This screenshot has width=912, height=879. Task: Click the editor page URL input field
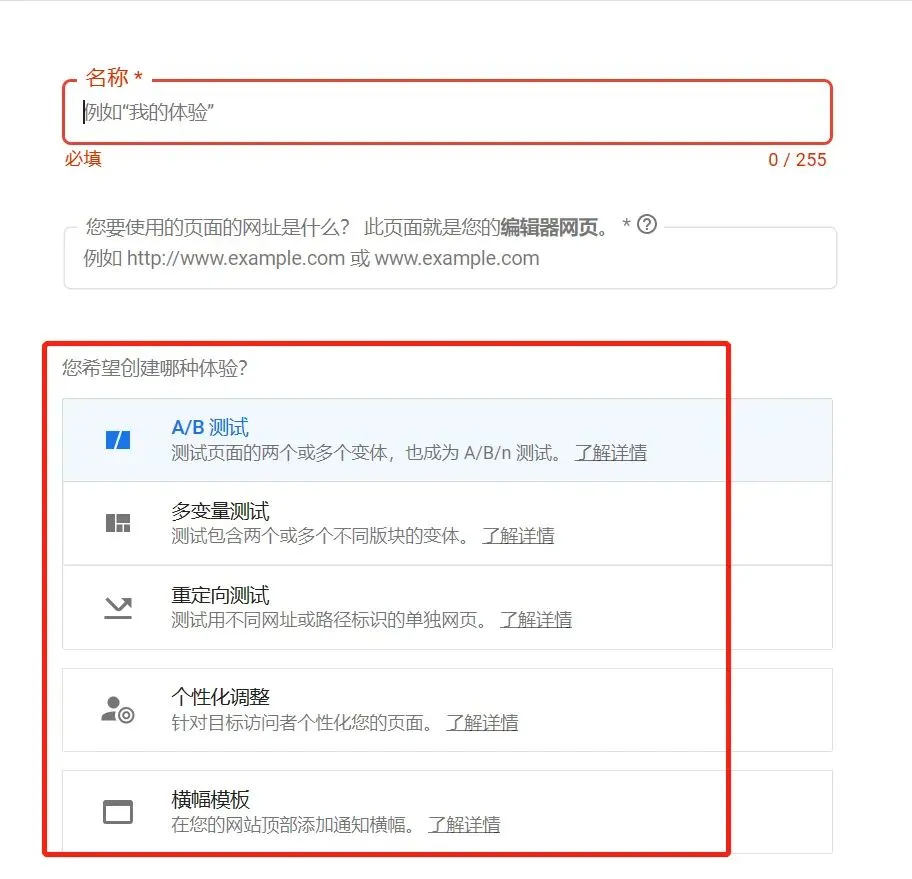coord(450,258)
